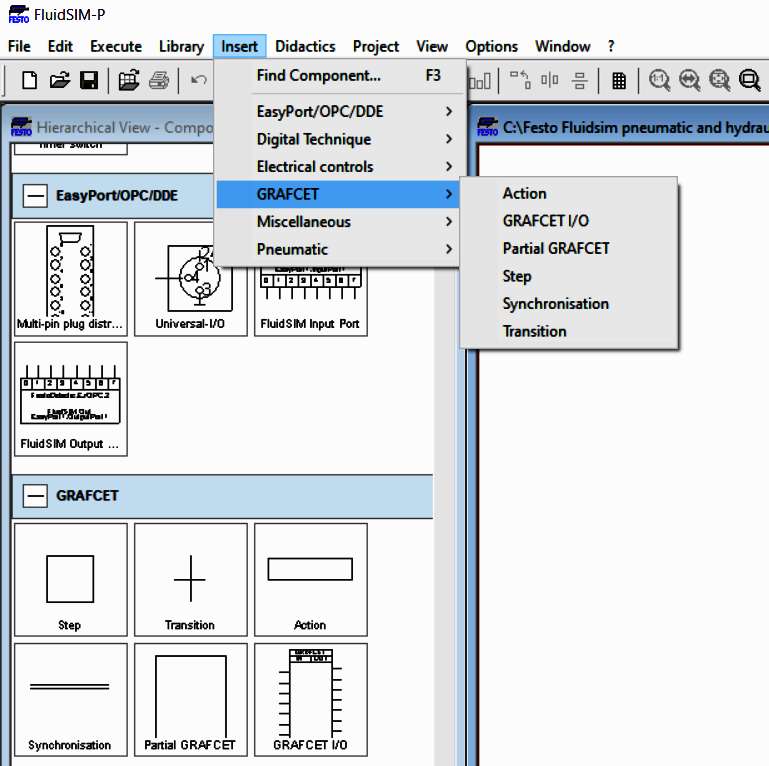Click the Print preview toolbar icon
The image size is (769, 766).
click(x=128, y=80)
